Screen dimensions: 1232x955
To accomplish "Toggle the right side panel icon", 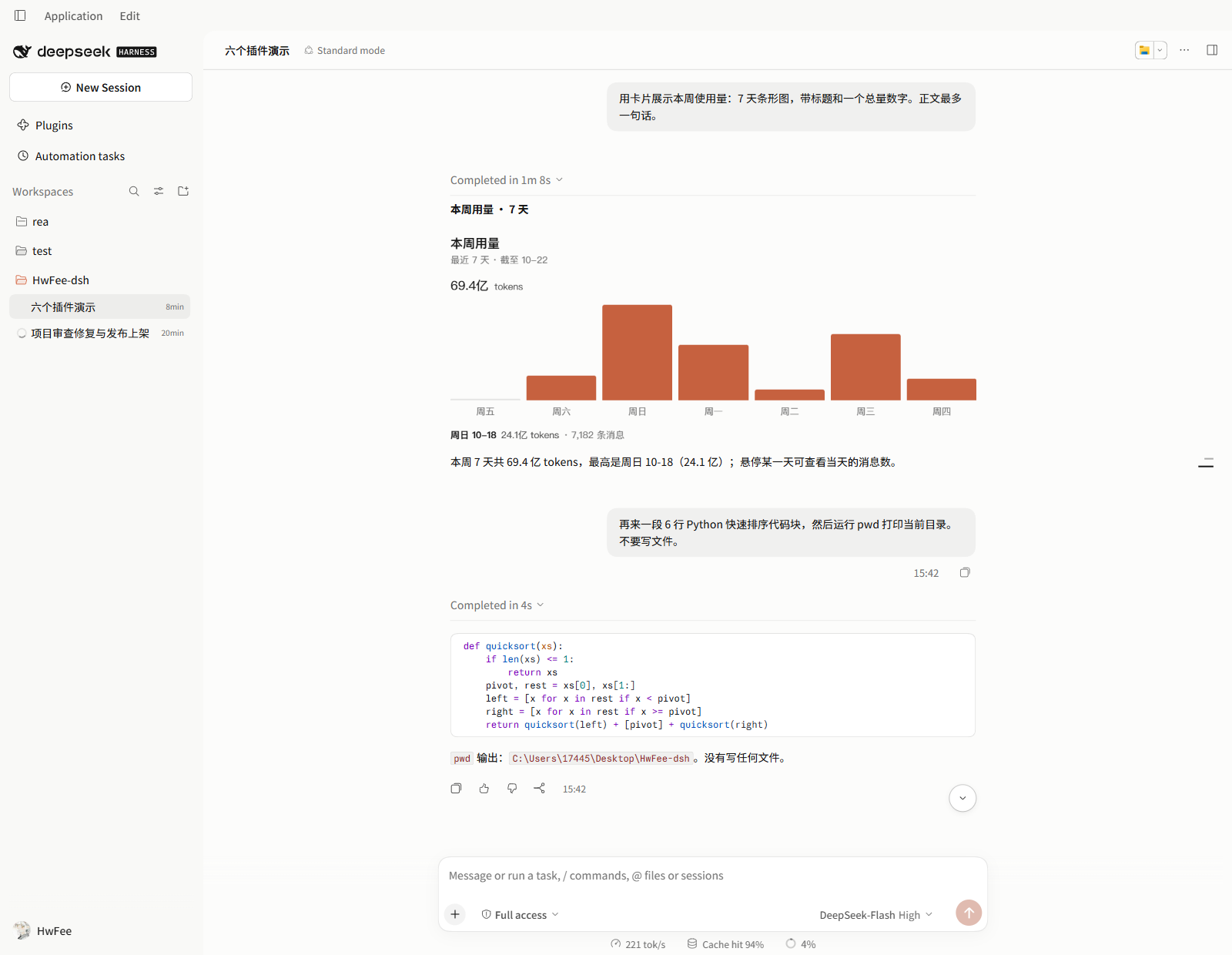I will coord(1212,50).
